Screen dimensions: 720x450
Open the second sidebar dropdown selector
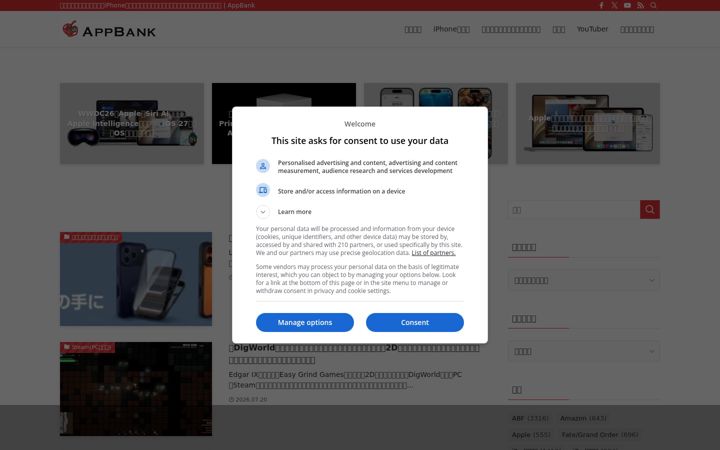point(584,351)
